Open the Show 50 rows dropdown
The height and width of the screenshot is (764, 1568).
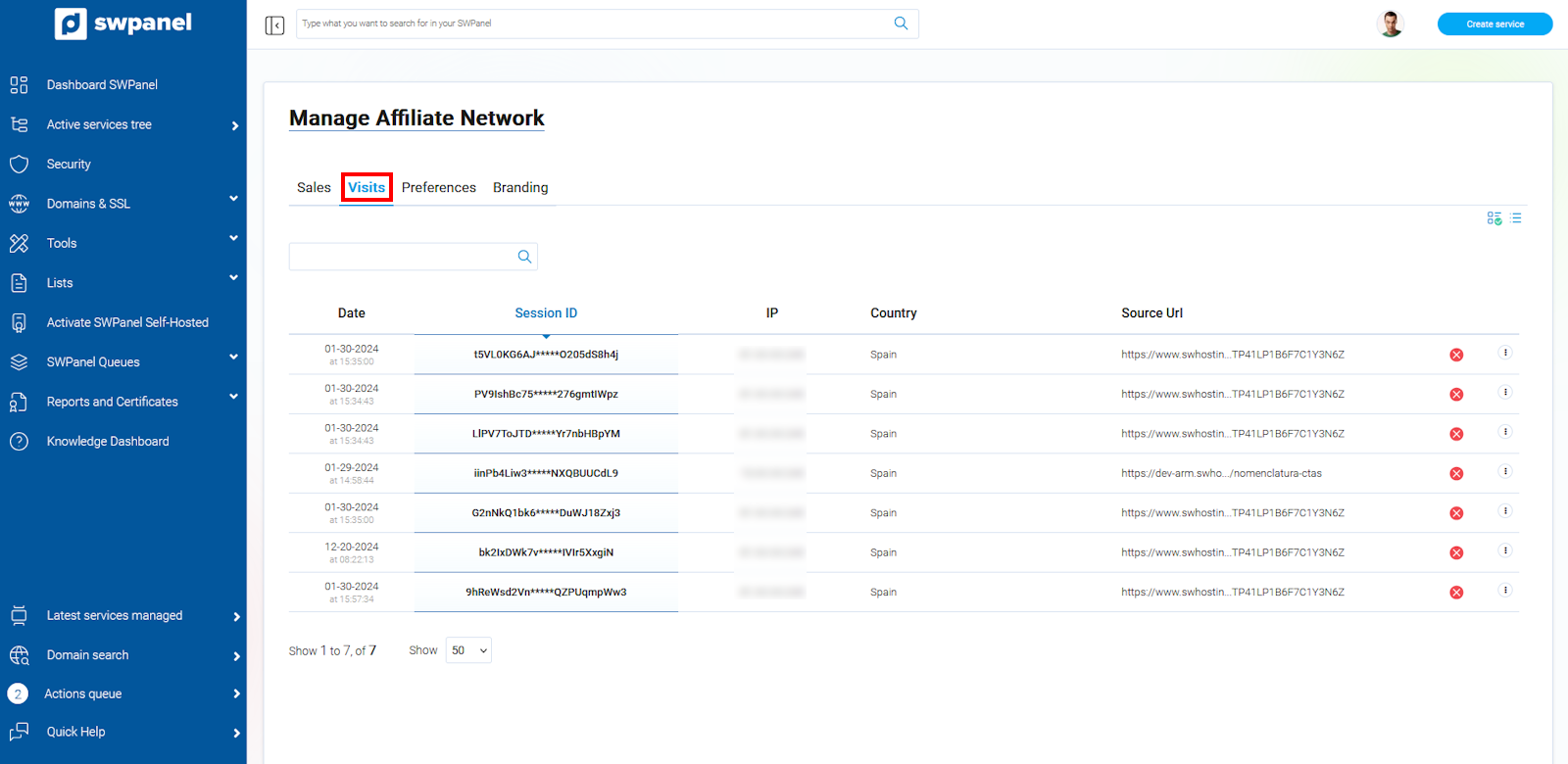(468, 650)
